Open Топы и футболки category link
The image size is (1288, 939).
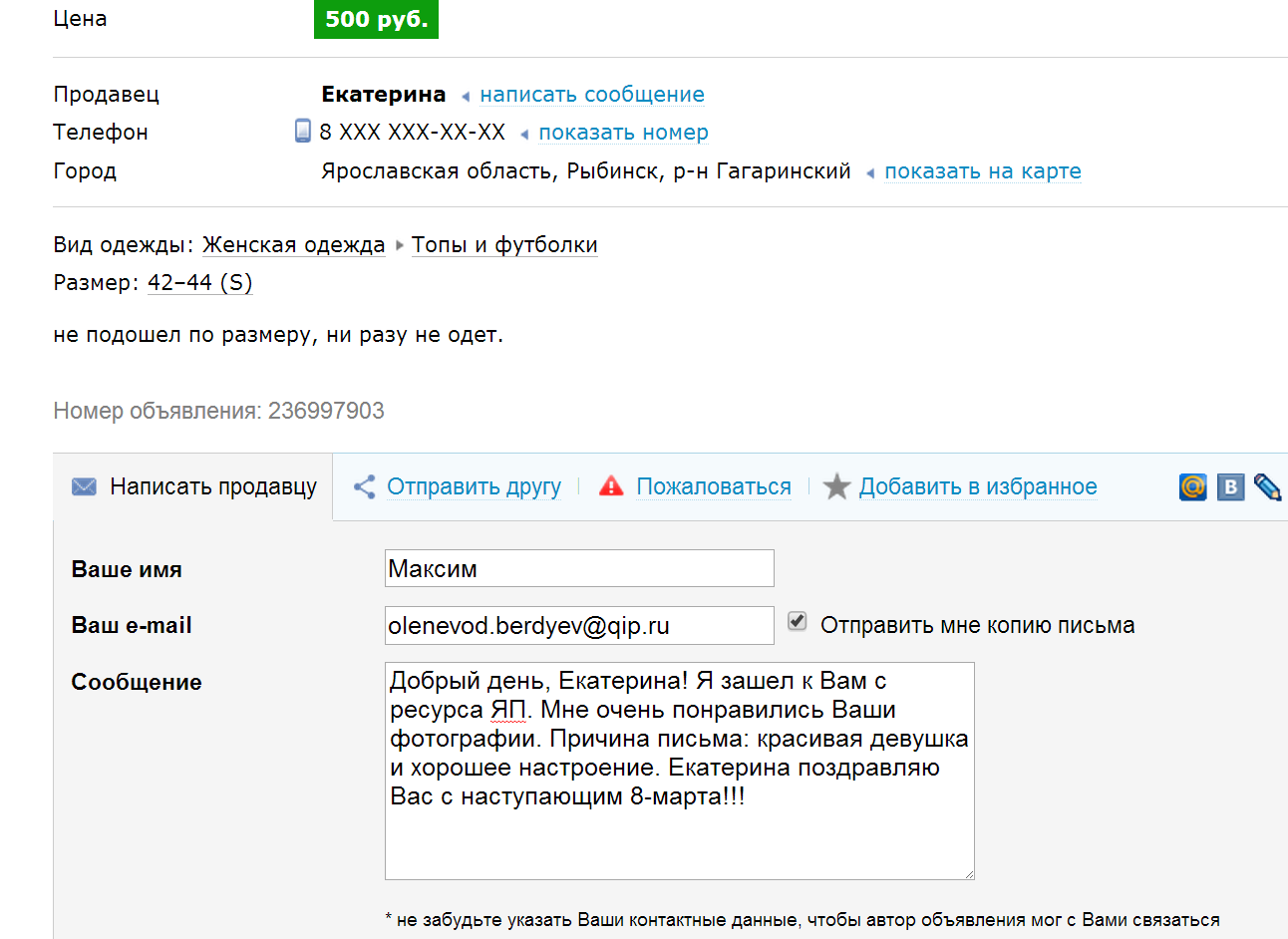coord(504,245)
